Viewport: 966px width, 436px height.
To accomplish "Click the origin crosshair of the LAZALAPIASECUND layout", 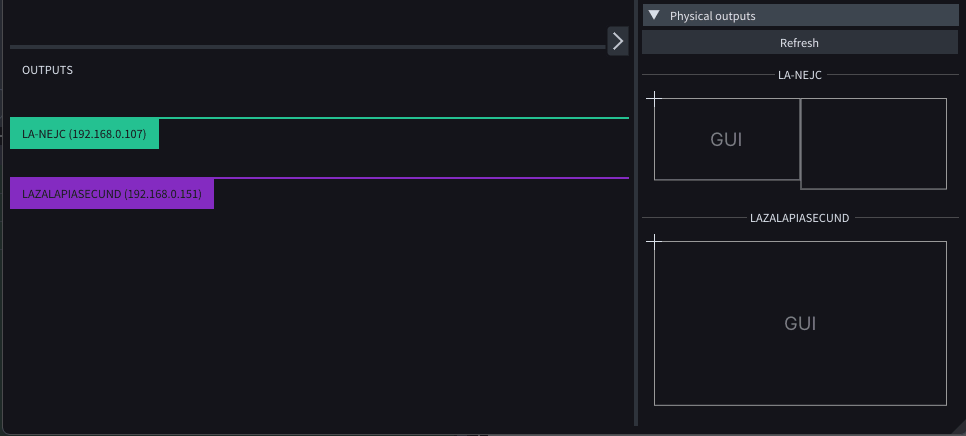I will click(x=654, y=241).
